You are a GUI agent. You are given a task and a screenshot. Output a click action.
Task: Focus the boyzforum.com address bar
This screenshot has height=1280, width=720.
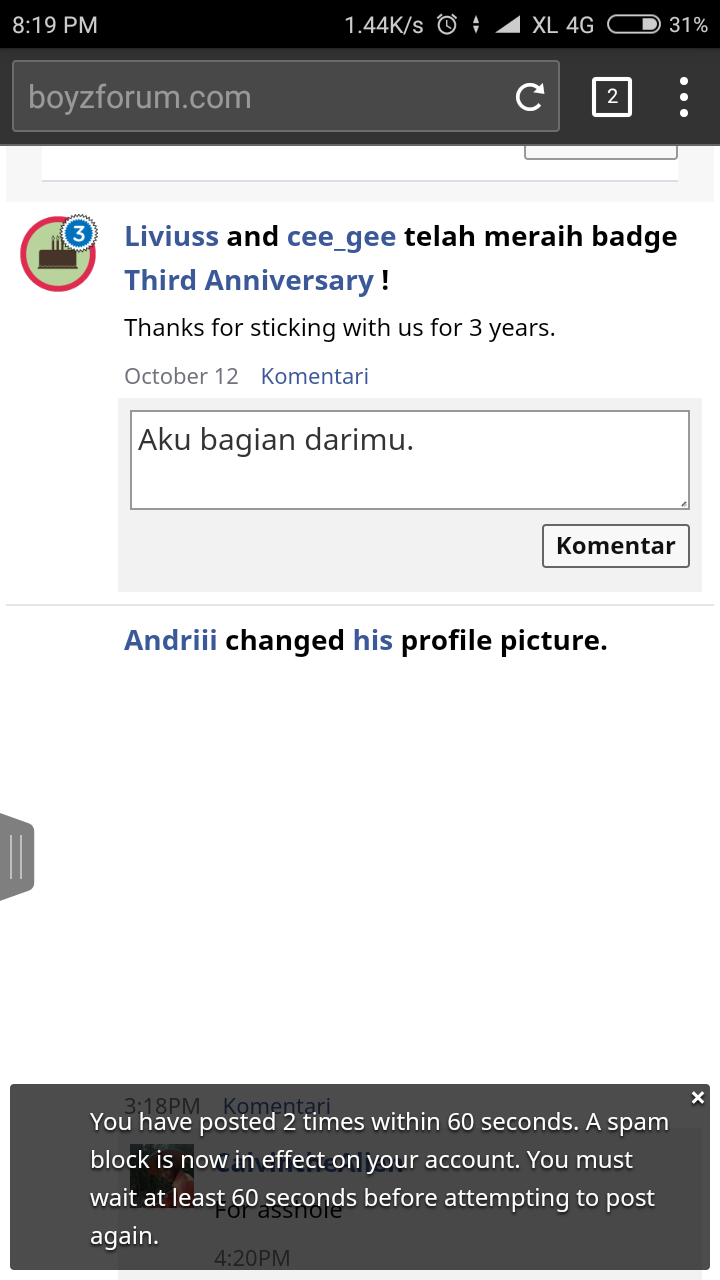click(260, 97)
